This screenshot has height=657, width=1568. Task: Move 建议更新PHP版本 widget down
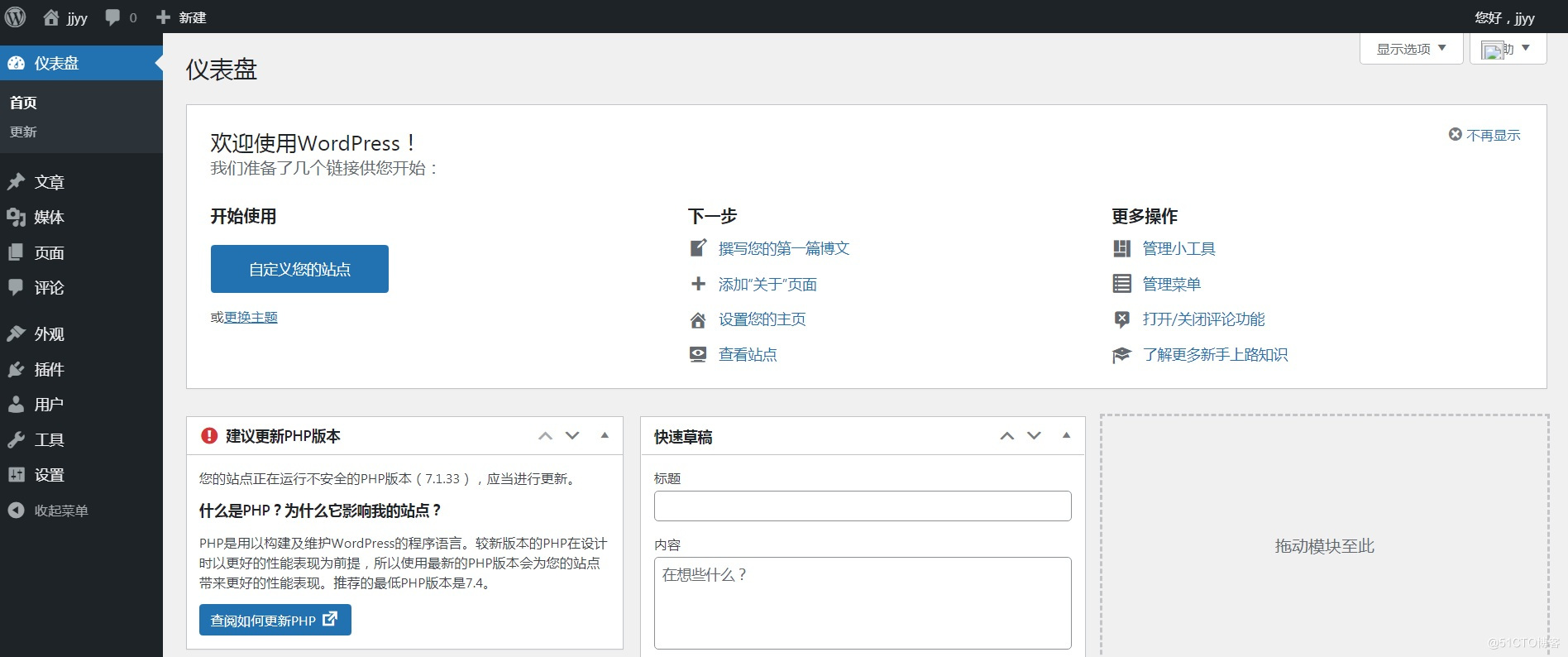point(572,435)
